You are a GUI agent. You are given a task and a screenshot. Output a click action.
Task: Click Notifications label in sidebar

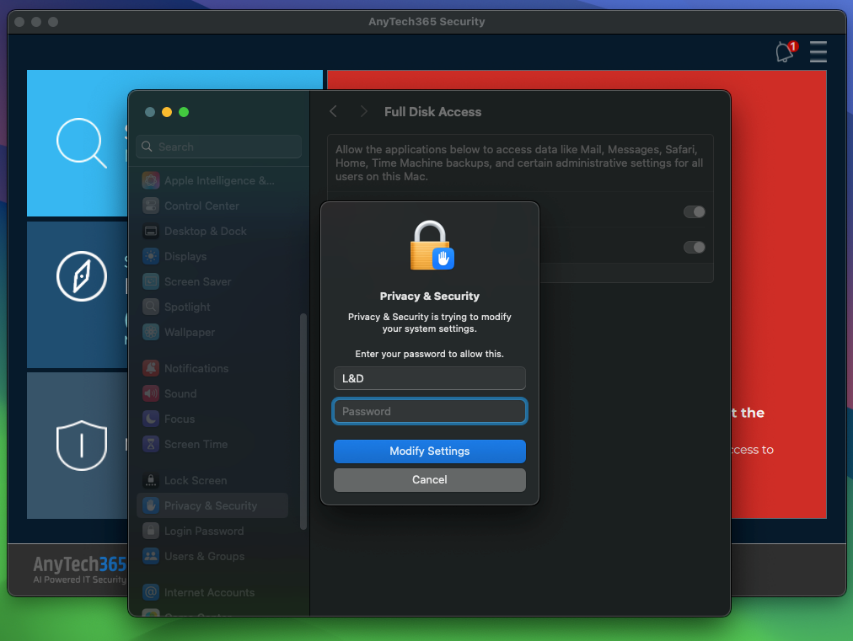196,368
